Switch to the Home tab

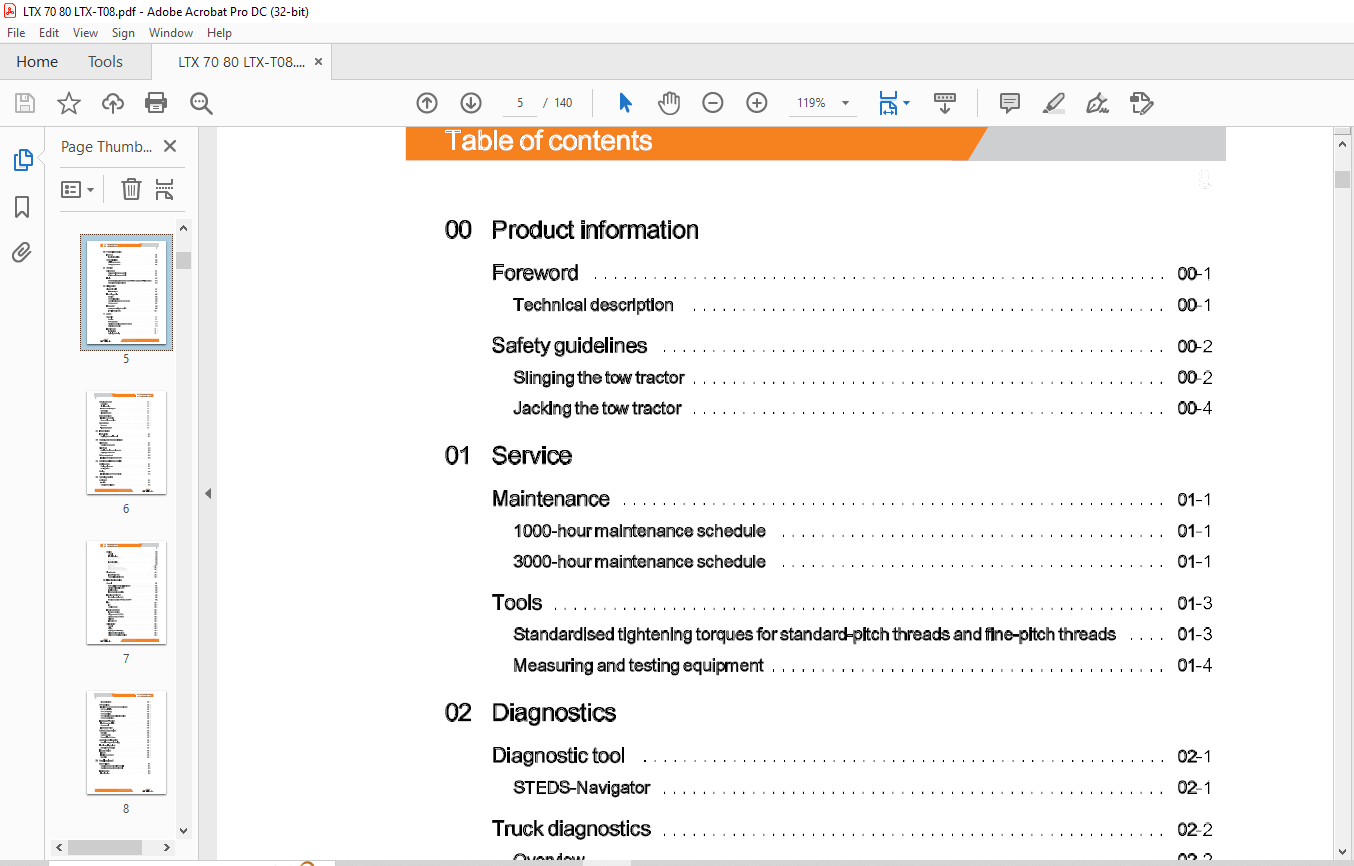[x=37, y=62]
